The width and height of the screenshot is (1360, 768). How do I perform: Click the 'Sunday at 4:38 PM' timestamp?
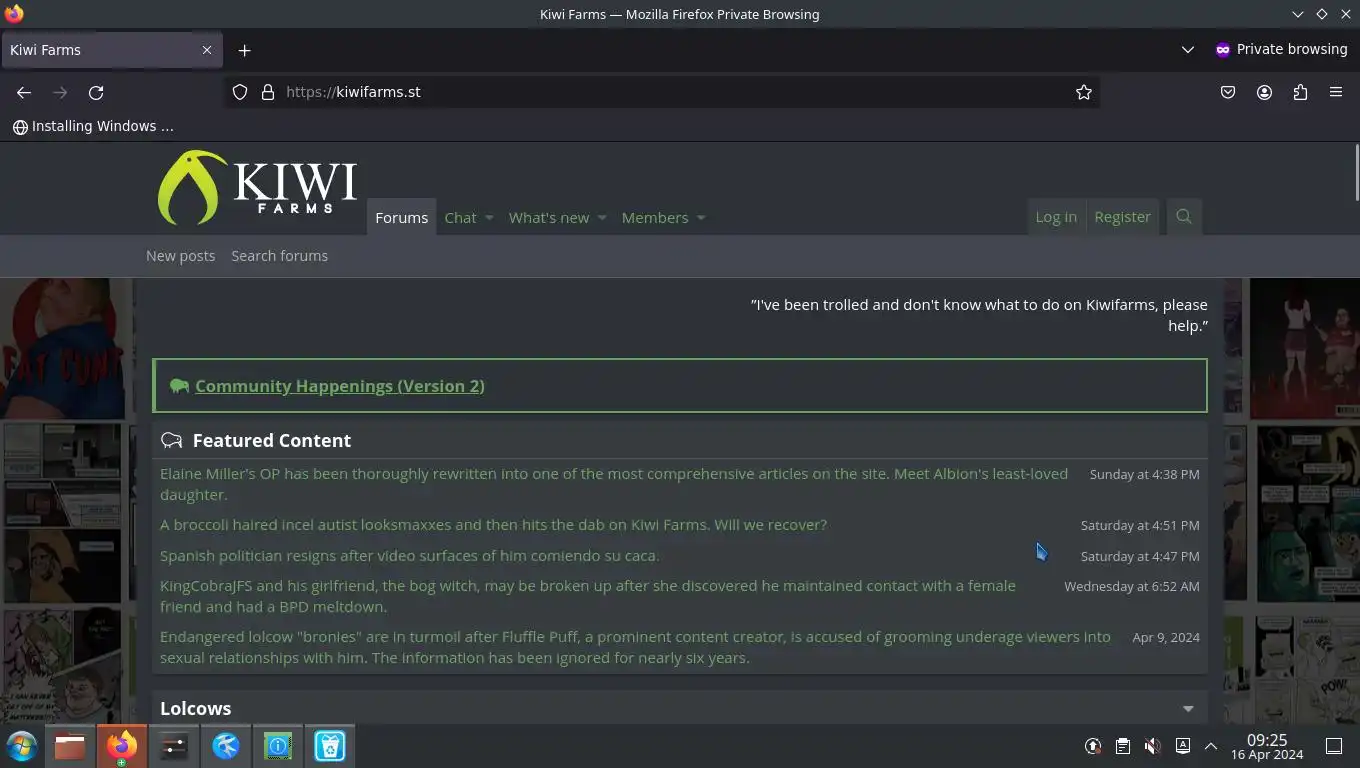tap(1144, 475)
